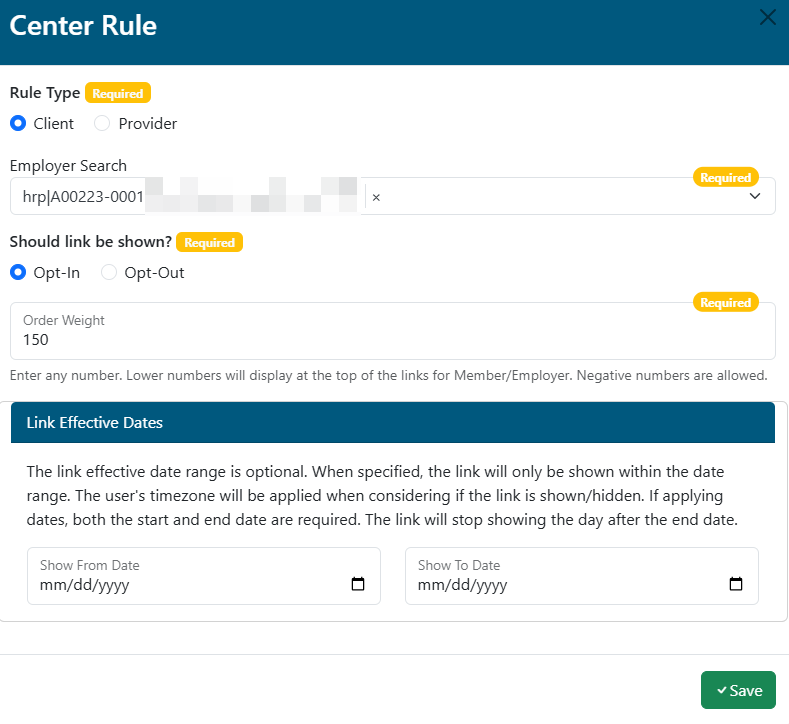Open the Show From Date calendar picker
789x724 pixels.
pyautogui.click(x=358, y=585)
